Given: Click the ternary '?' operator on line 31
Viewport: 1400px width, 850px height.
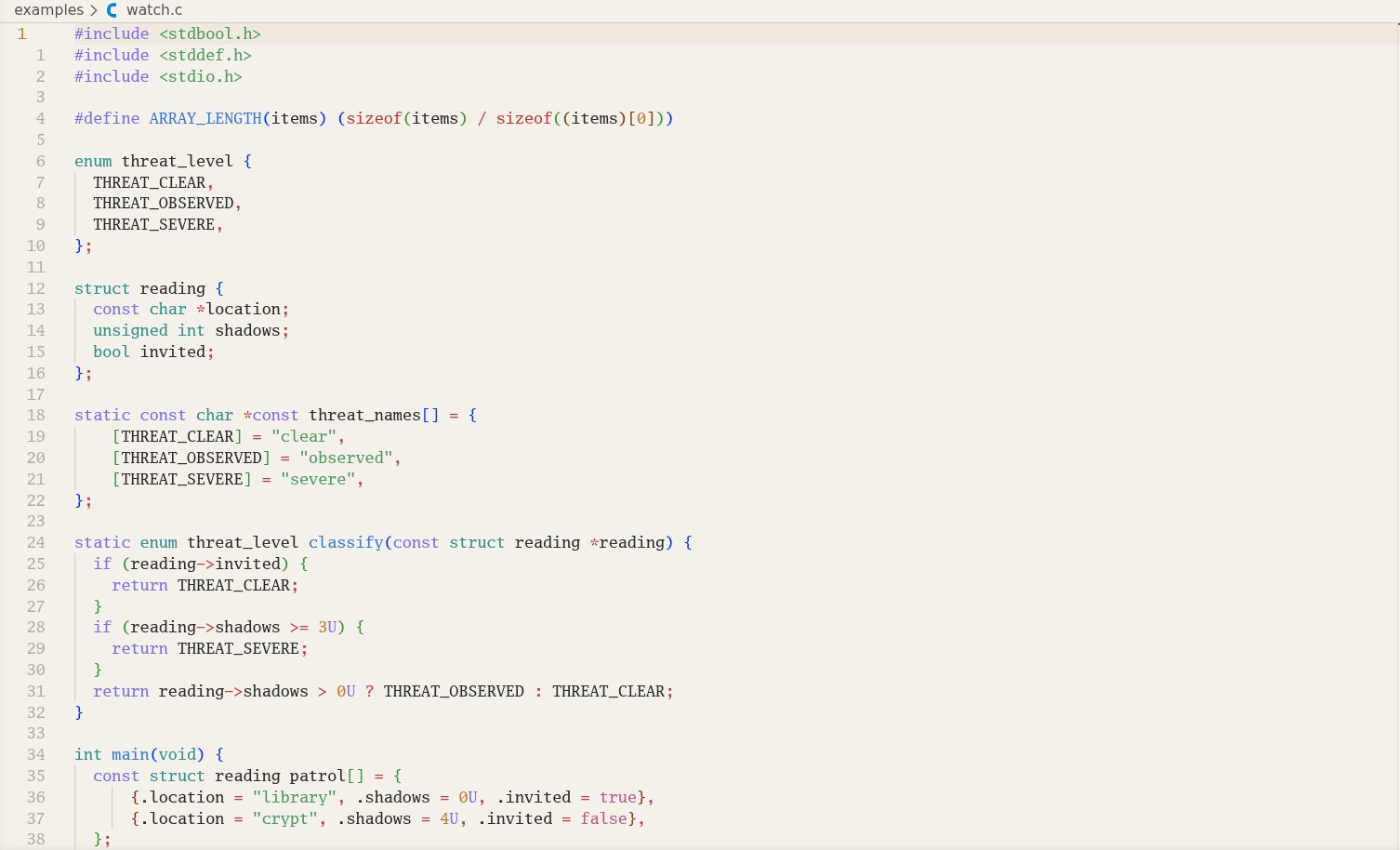Looking at the screenshot, I should [369, 691].
